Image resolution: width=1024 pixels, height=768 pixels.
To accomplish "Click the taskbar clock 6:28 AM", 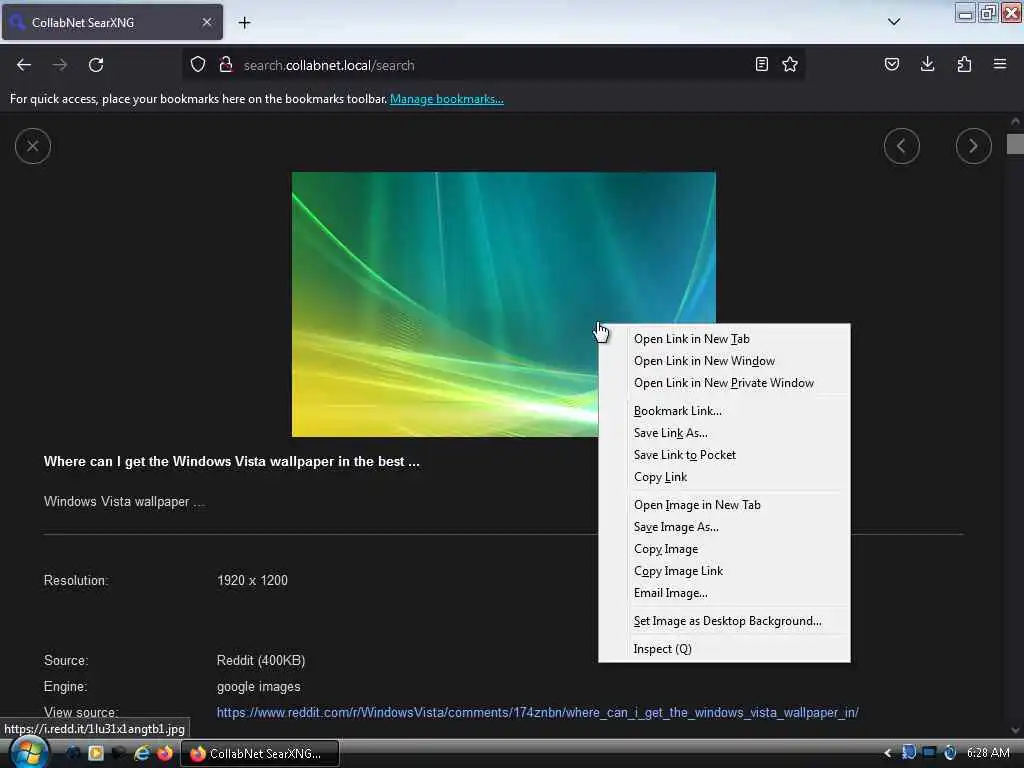I will (988, 753).
